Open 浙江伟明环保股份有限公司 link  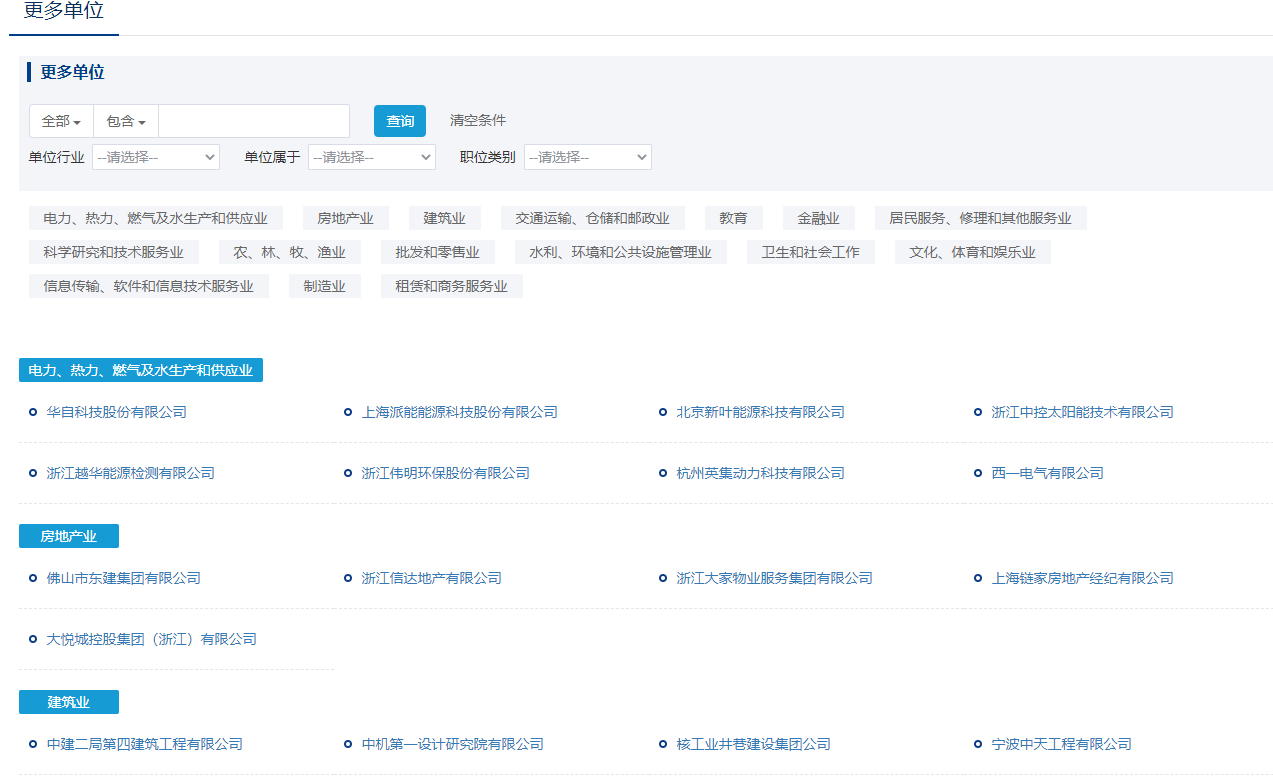[x=446, y=473]
